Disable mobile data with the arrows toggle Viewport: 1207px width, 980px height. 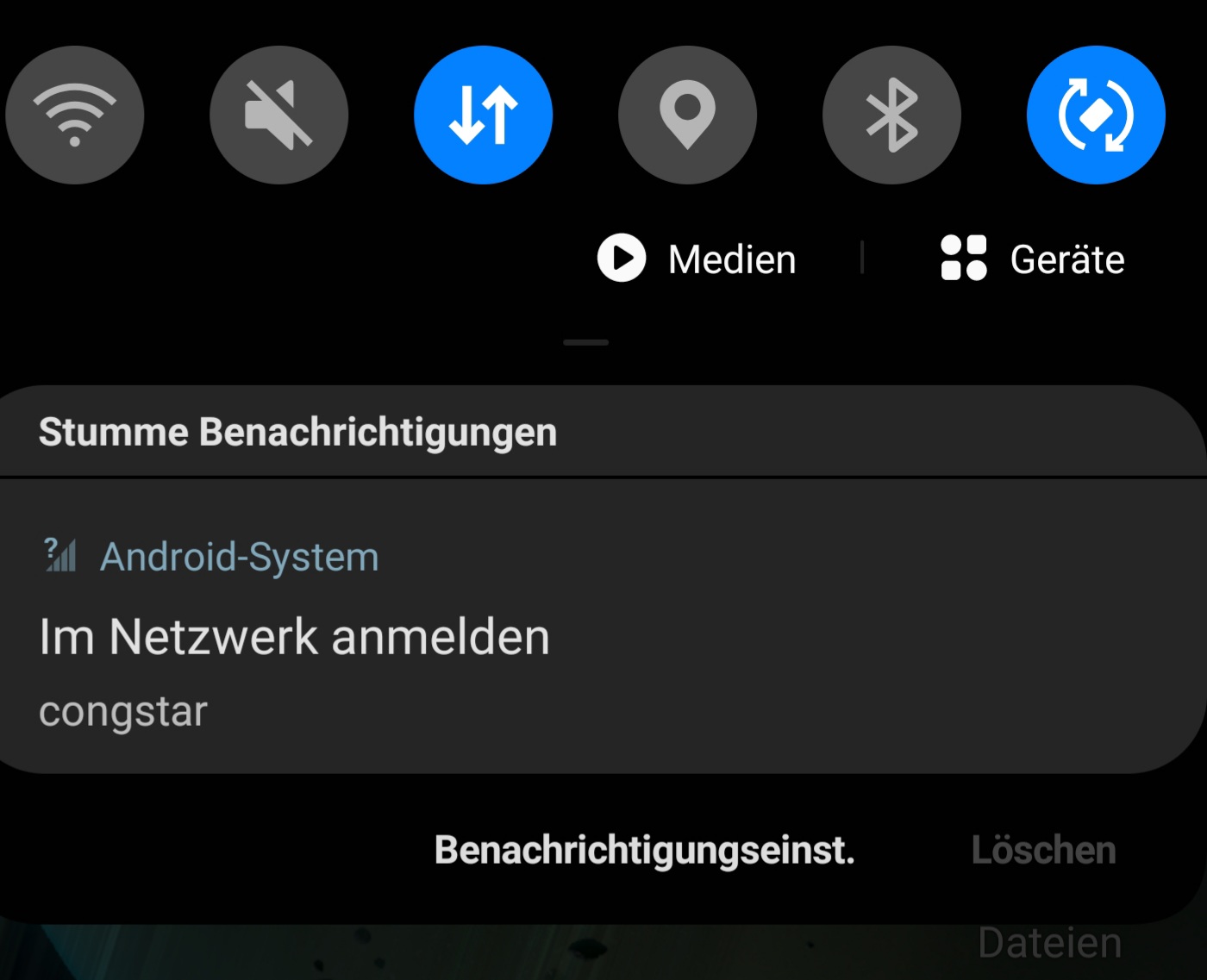click(x=484, y=115)
